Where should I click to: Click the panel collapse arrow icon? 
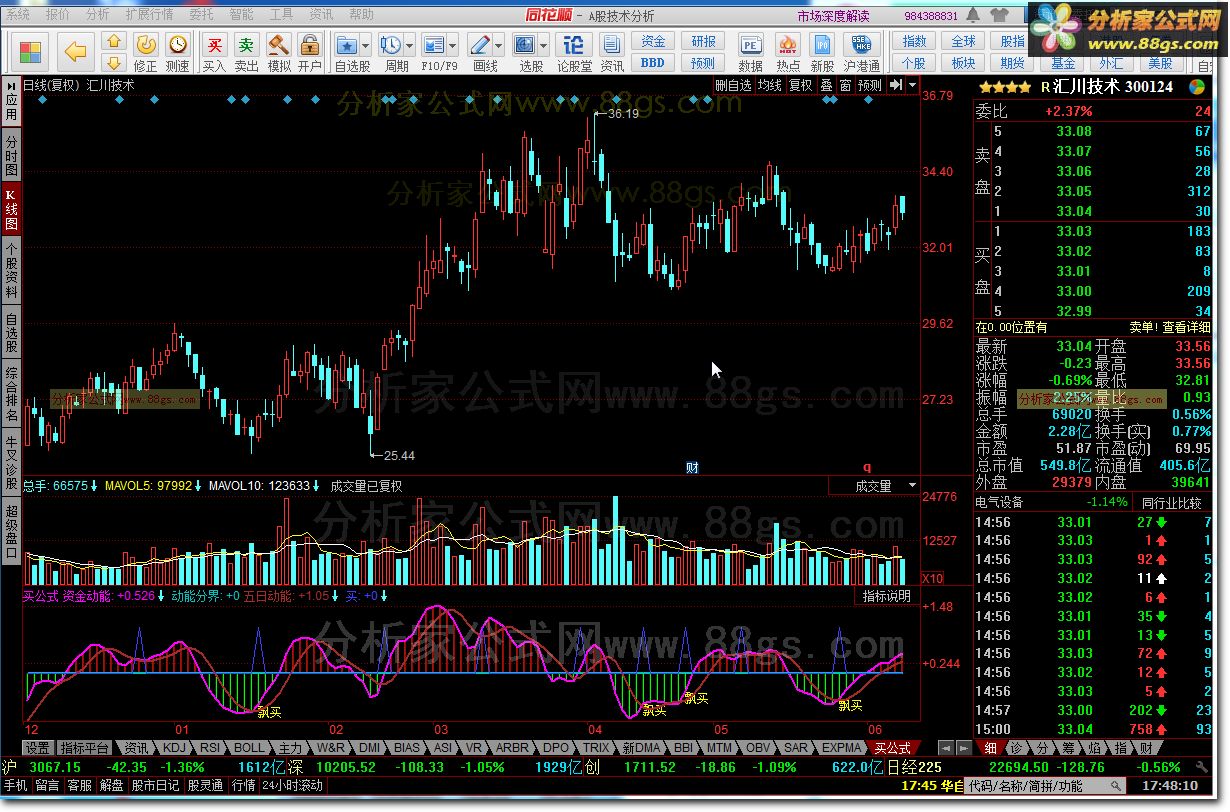tap(896, 86)
